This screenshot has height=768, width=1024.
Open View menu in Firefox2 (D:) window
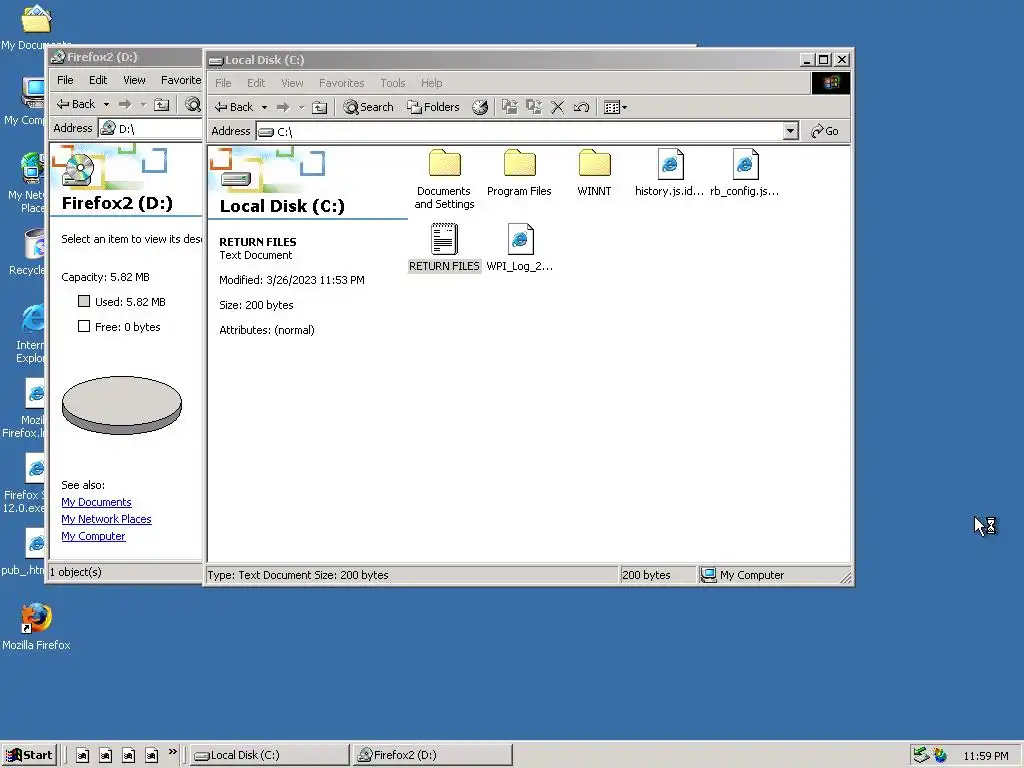click(x=134, y=80)
